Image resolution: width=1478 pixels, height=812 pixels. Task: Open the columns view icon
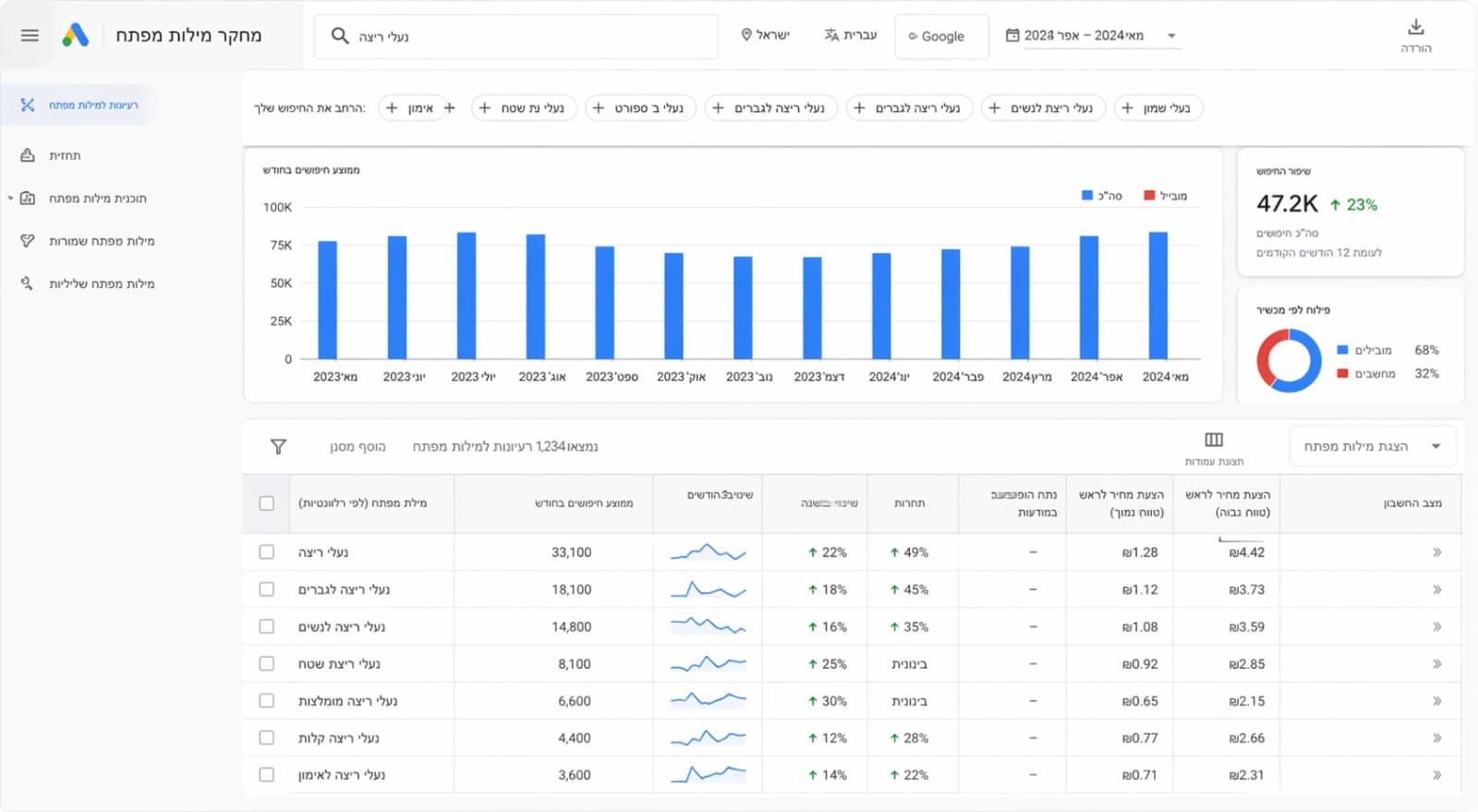pos(1214,440)
